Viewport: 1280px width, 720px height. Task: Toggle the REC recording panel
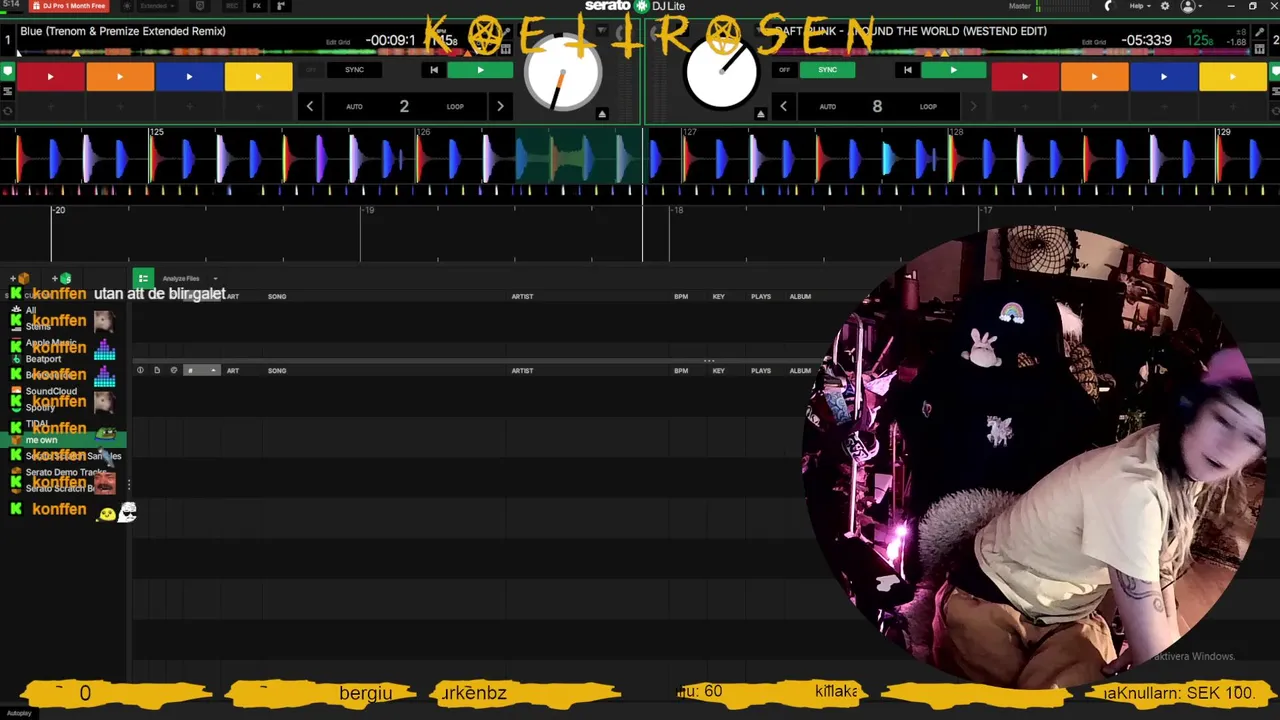point(232,6)
